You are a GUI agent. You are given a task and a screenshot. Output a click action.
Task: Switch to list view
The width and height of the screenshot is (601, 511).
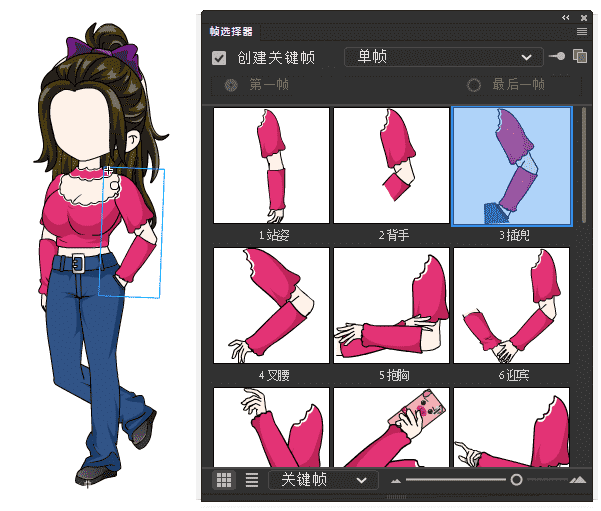pos(251,480)
